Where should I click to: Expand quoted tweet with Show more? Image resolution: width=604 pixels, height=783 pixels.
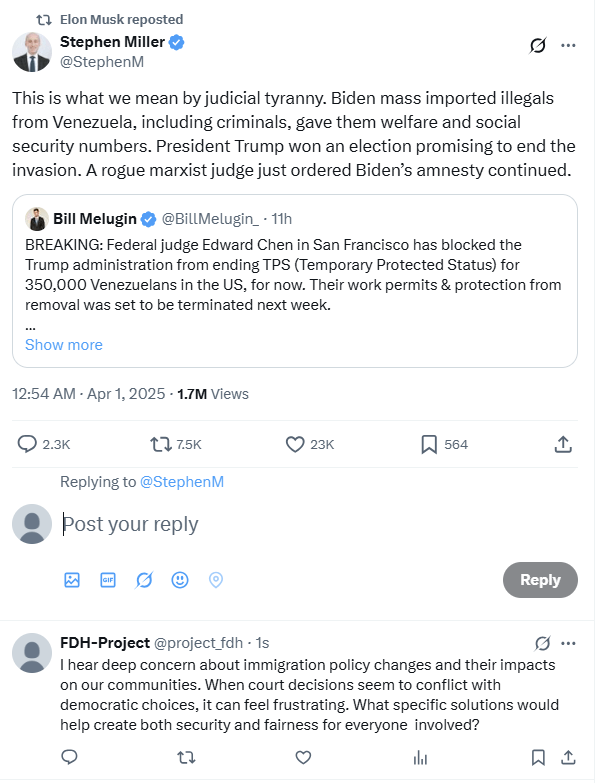point(63,345)
